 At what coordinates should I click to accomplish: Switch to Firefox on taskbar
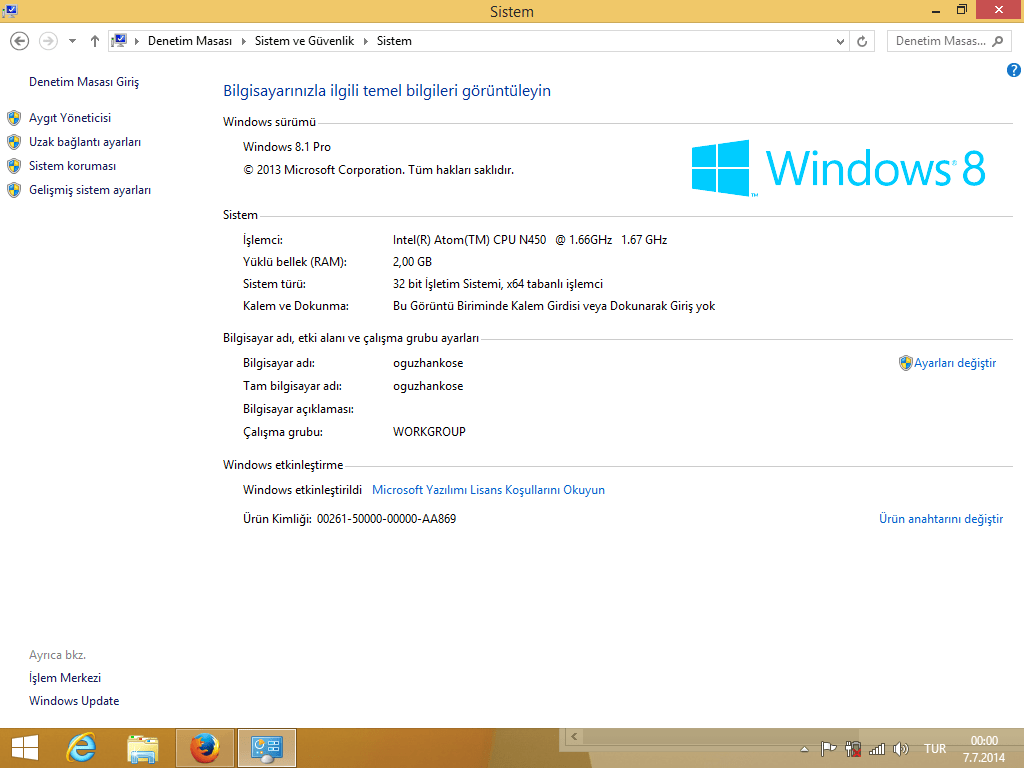click(x=204, y=748)
